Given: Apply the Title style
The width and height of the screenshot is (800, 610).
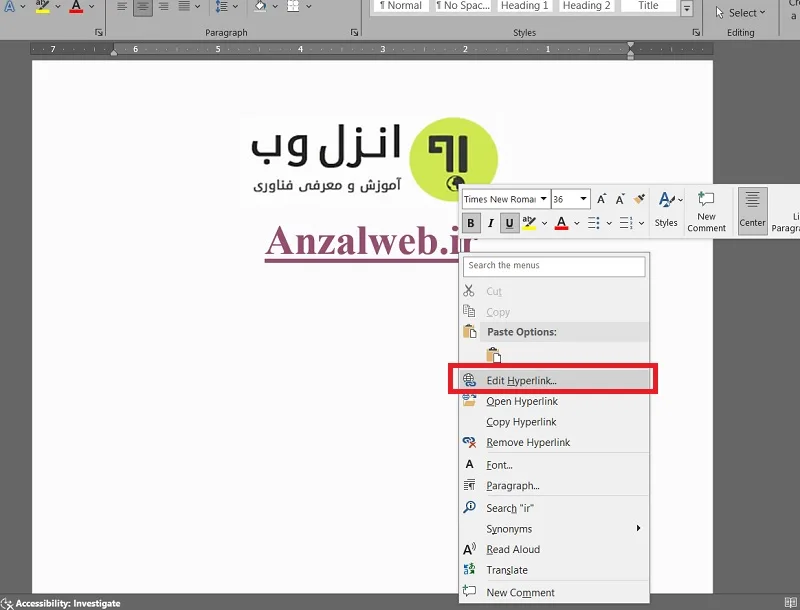Looking at the screenshot, I should coord(648,6).
